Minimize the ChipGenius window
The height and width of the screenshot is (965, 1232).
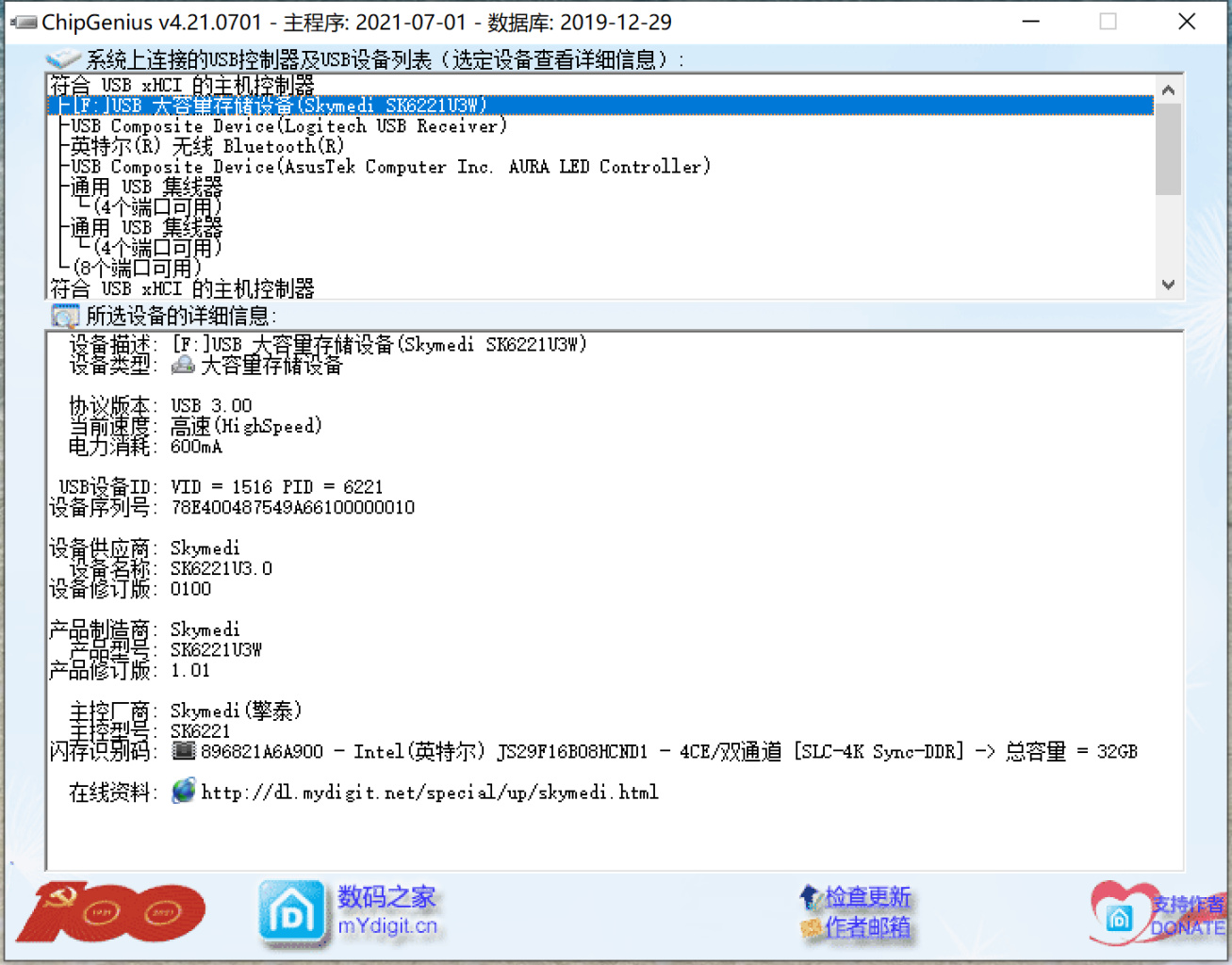tap(1031, 22)
